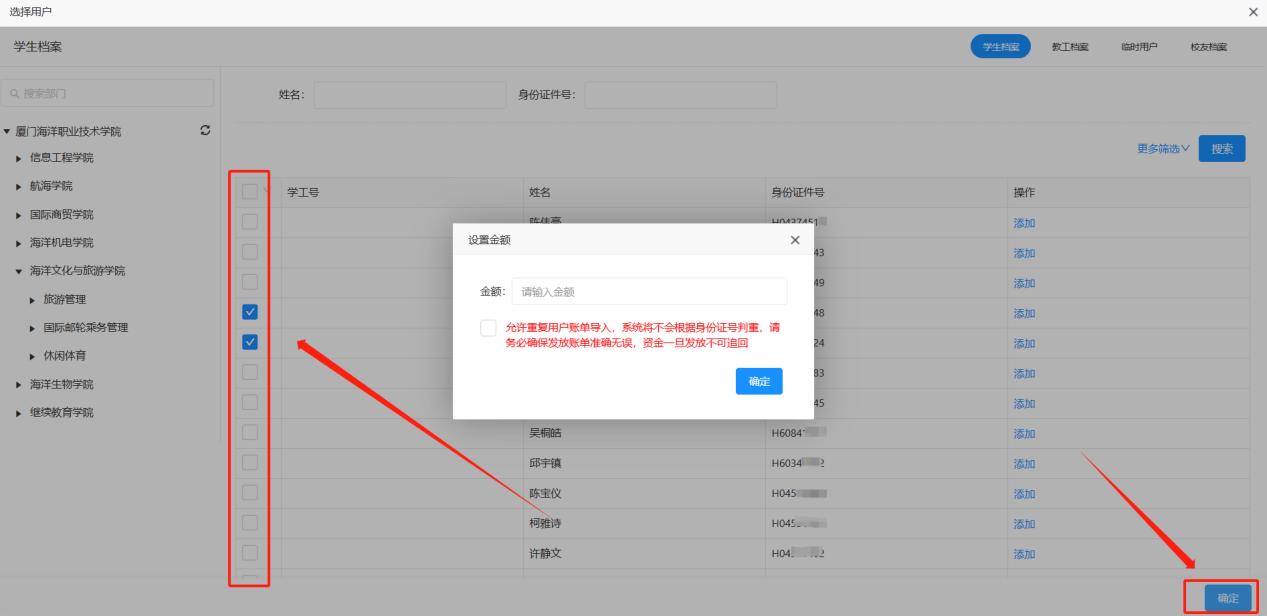Select 航海学院 in the department tree
The image size is (1267, 616).
(x=51, y=186)
